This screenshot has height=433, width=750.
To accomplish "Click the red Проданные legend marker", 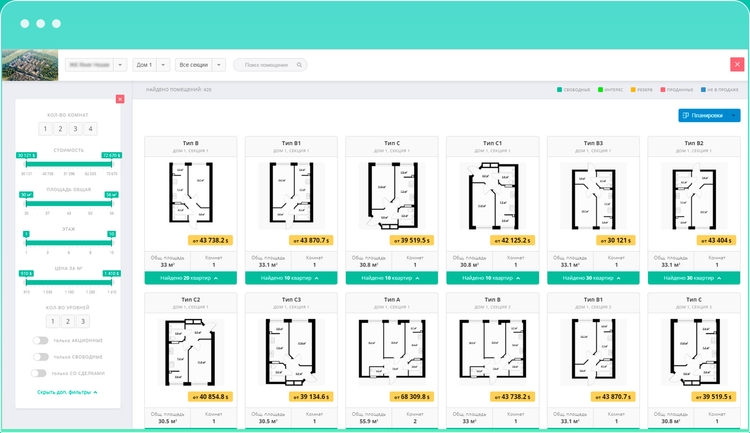I will (x=662, y=90).
